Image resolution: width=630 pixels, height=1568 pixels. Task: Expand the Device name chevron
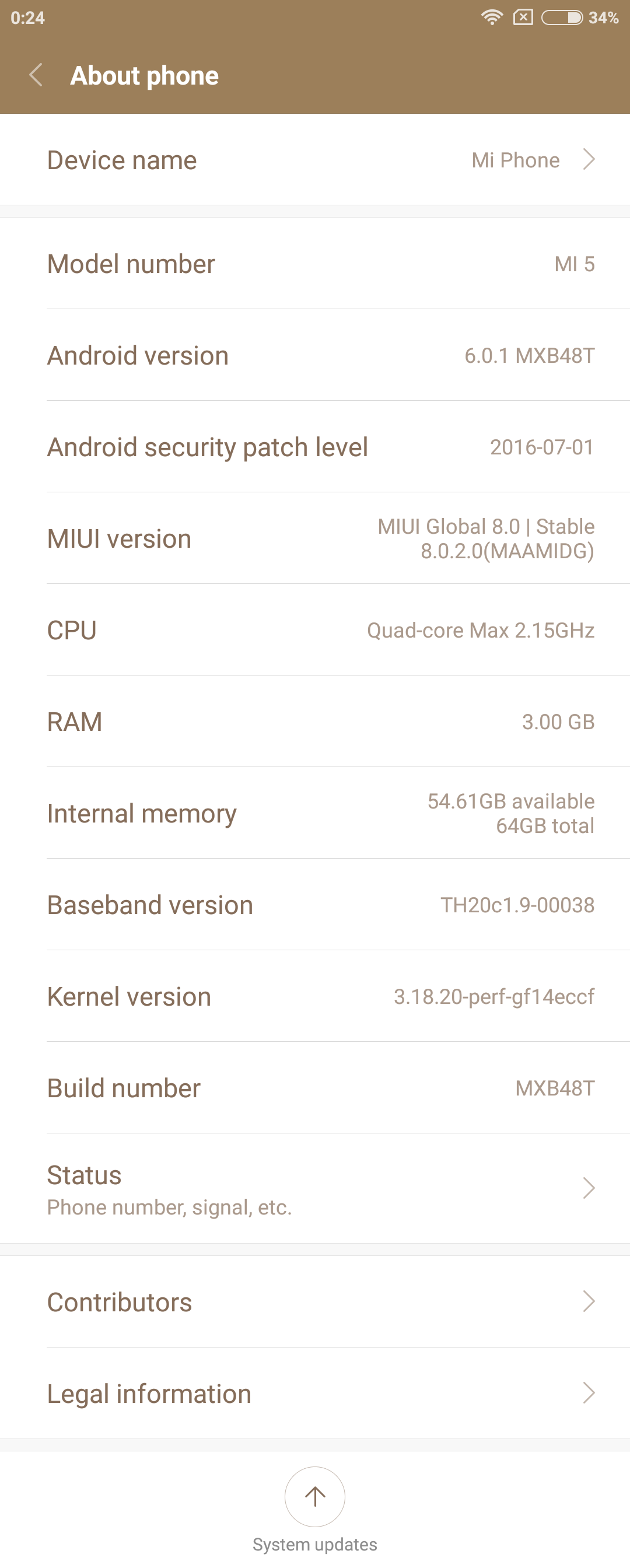(x=588, y=159)
